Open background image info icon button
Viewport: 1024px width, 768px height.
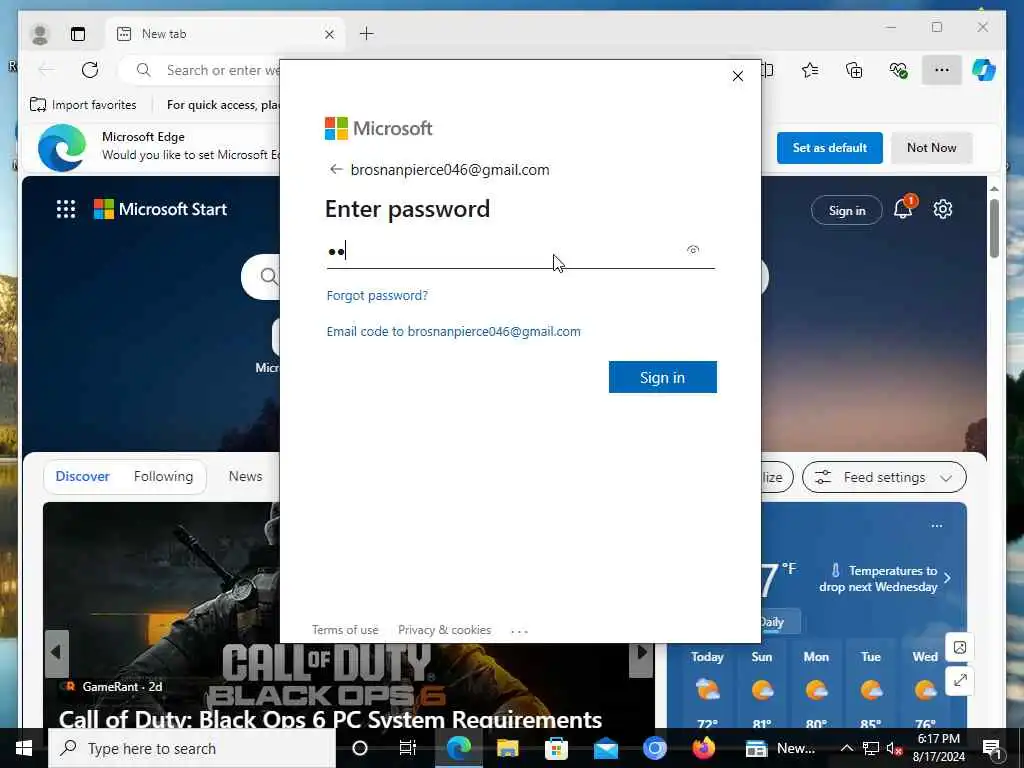point(959,648)
